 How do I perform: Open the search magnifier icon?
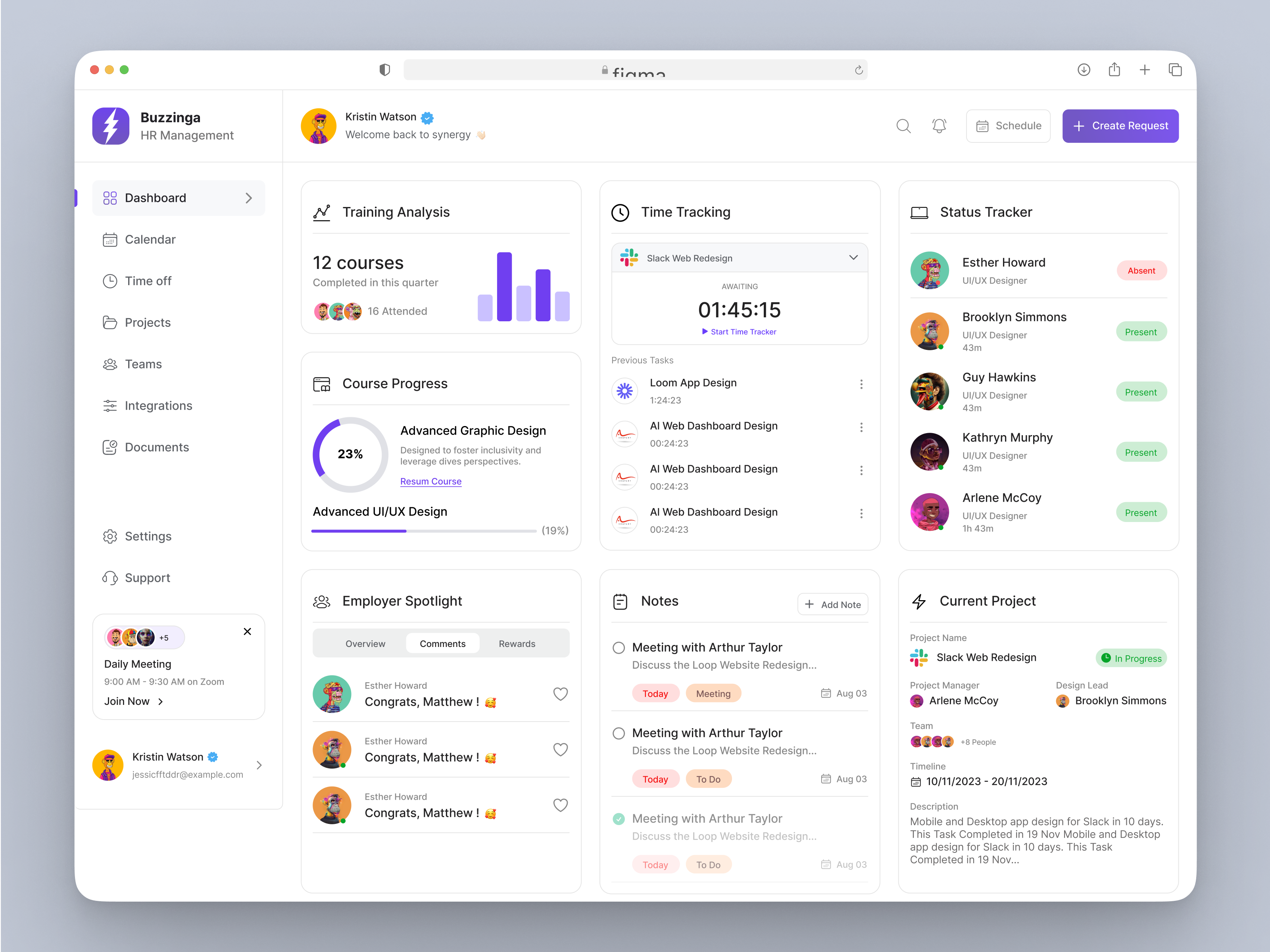pos(903,126)
